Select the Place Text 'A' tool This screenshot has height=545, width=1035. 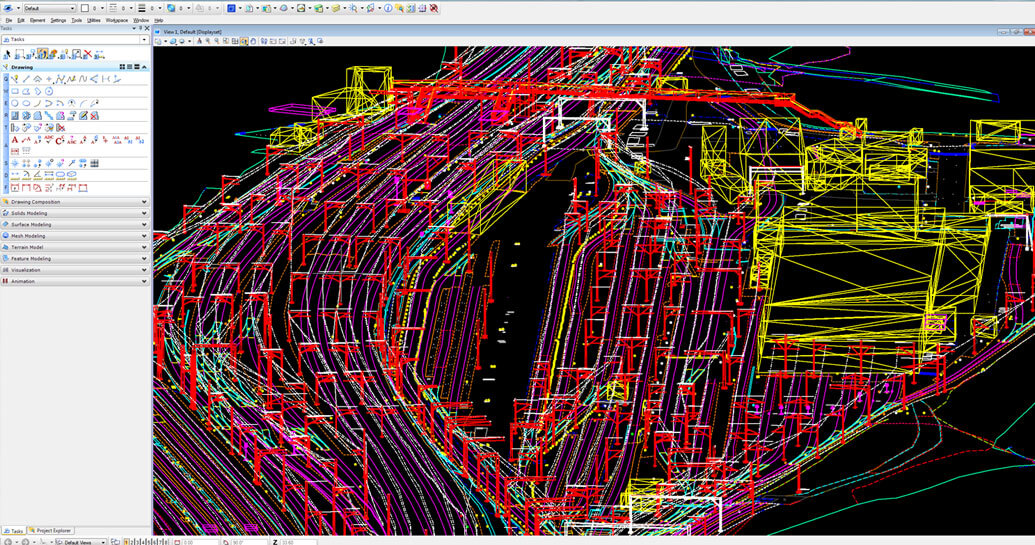15,140
